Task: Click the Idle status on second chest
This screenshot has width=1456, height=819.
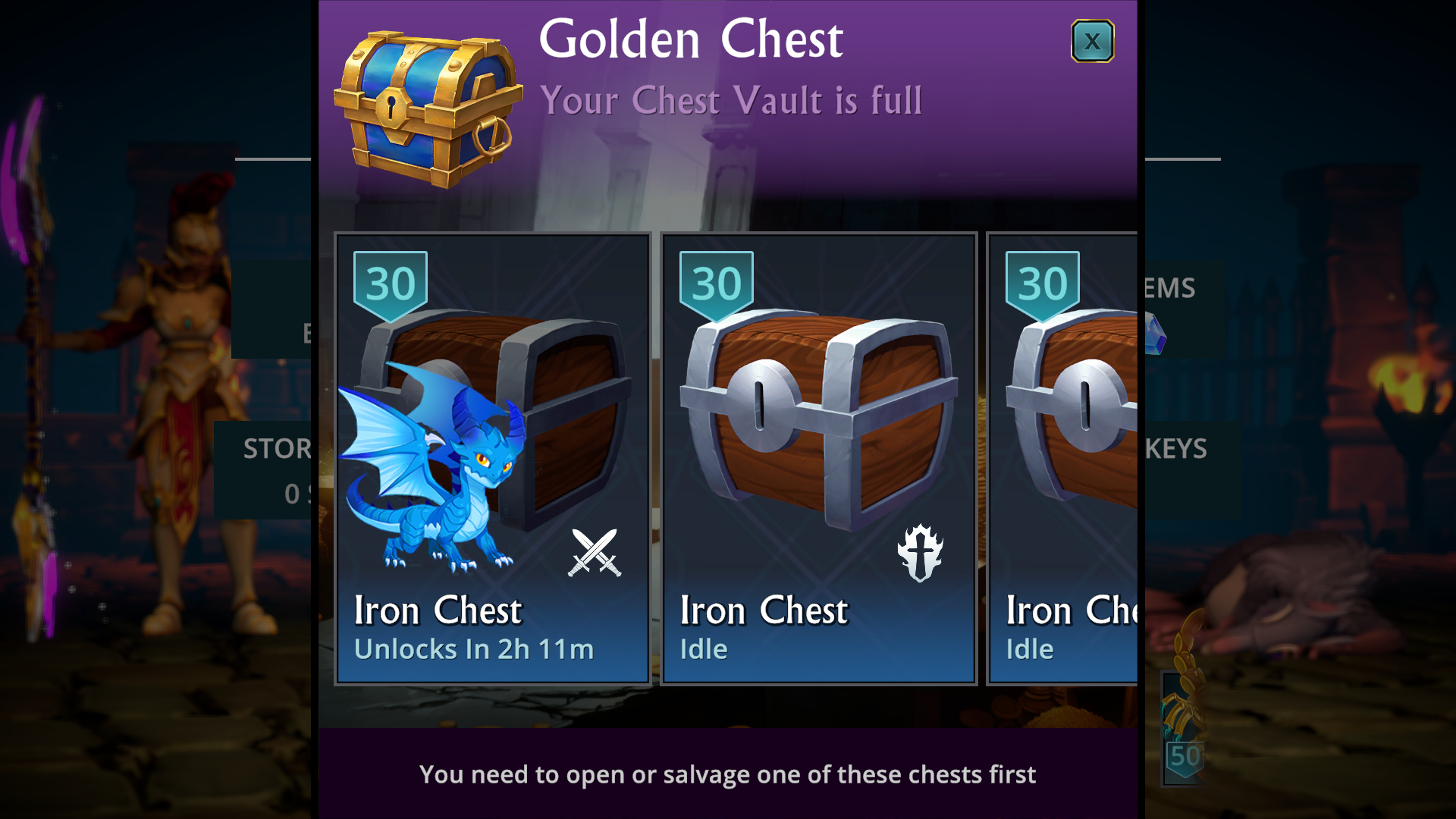Action: coord(704,649)
